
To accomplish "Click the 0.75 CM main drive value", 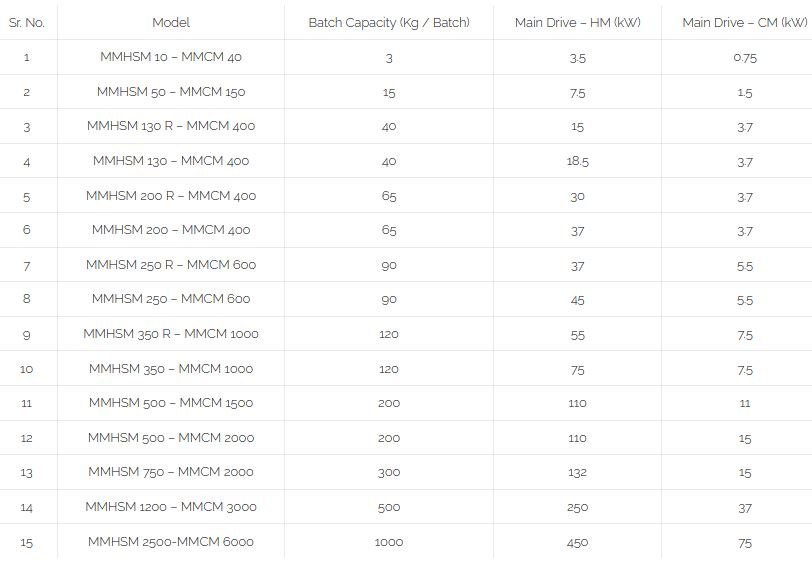I will 745,57.
